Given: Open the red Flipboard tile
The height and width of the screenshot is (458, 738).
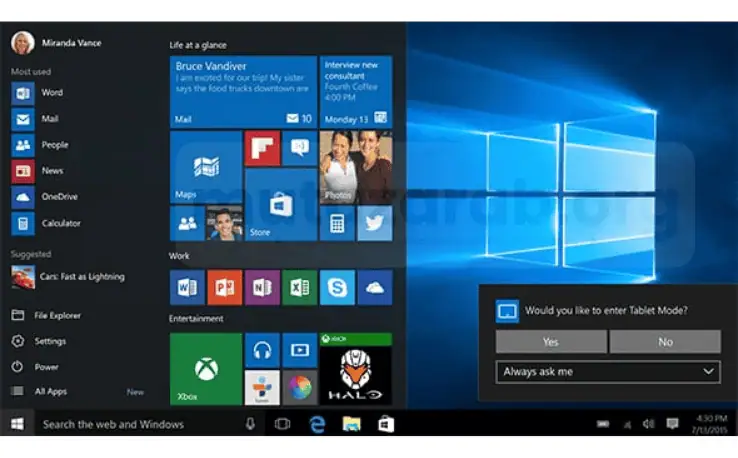Looking at the screenshot, I should point(262,148).
